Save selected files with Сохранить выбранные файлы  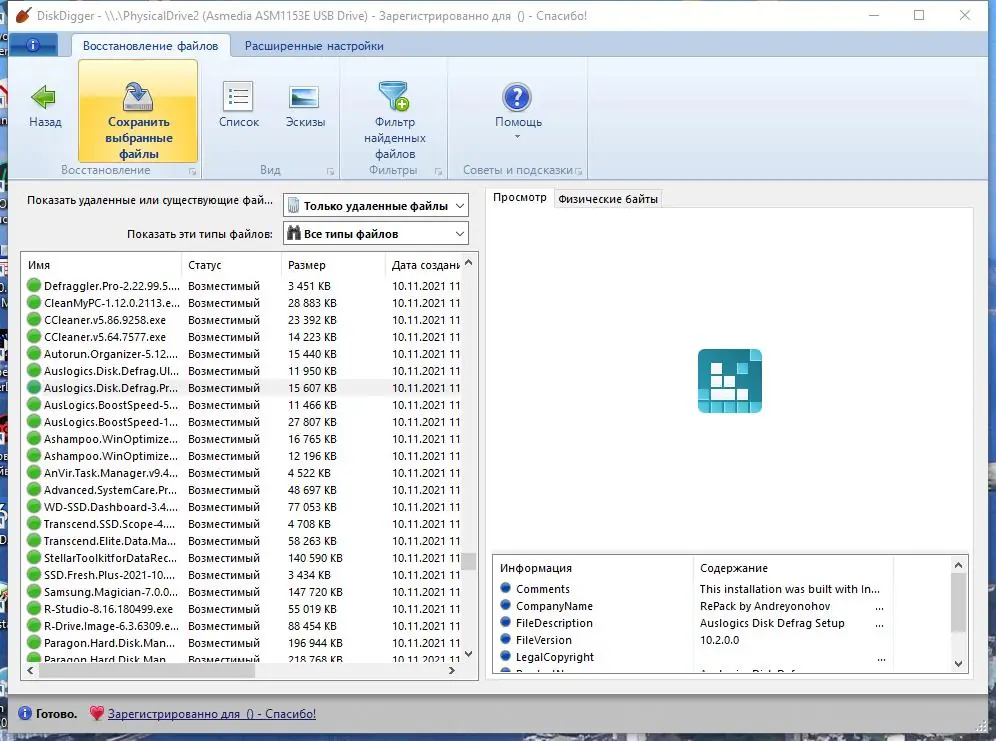[x=138, y=111]
